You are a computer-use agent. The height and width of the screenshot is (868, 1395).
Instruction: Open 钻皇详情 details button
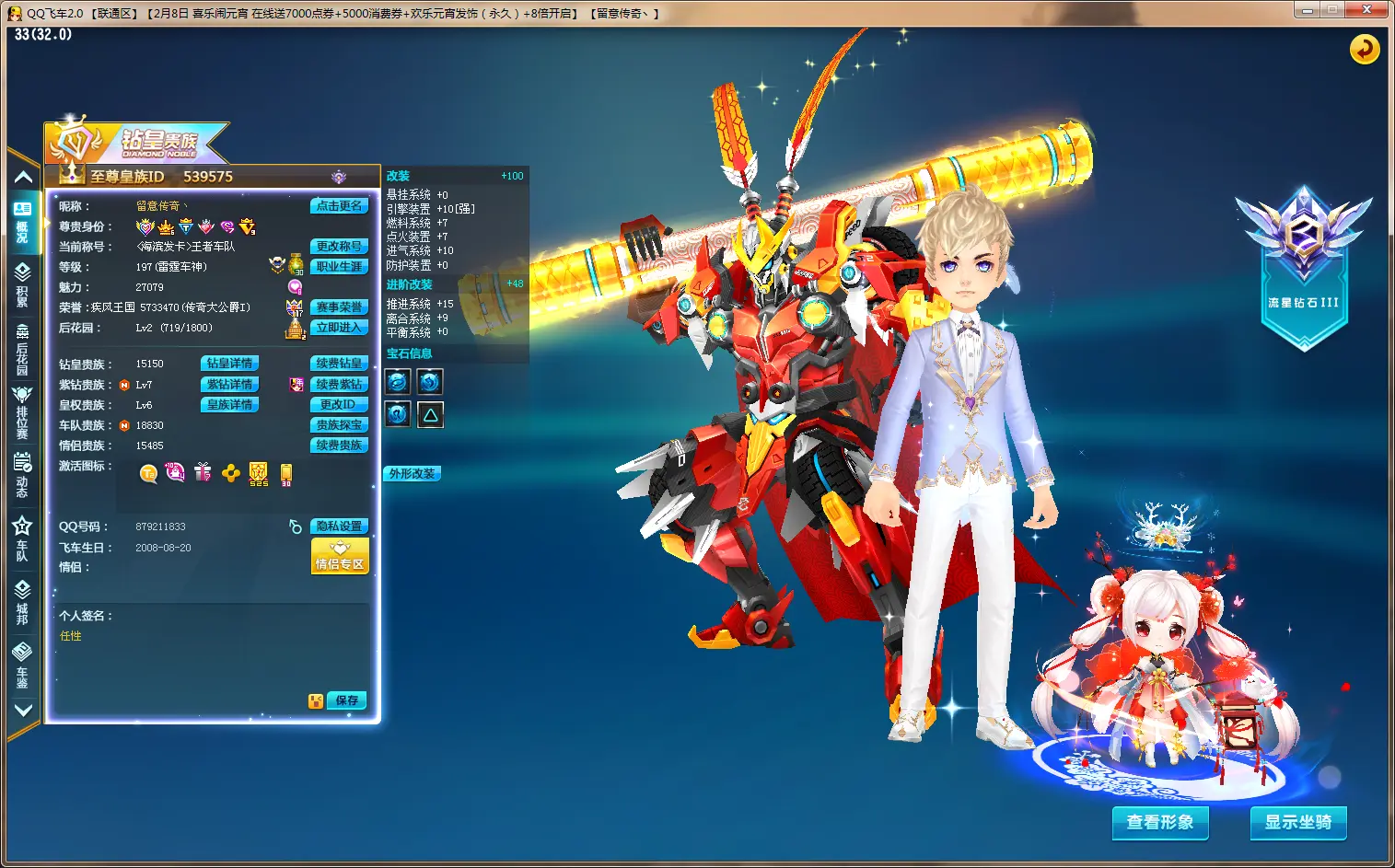(x=229, y=364)
